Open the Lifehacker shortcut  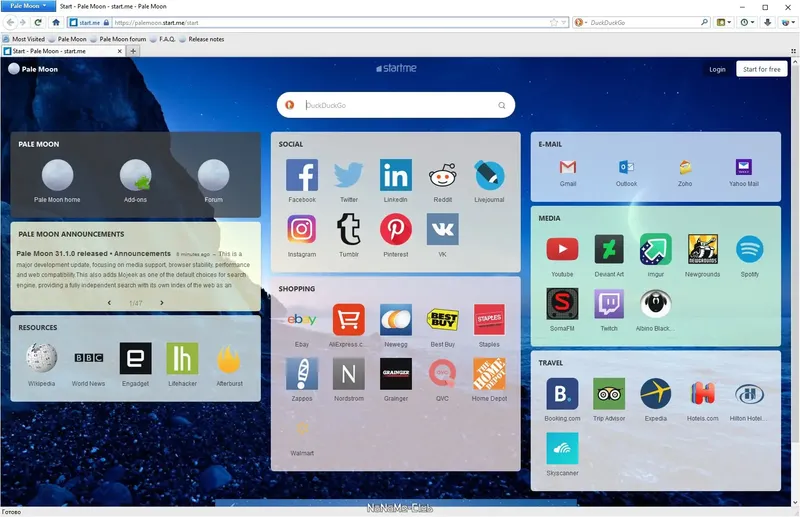click(x=182, y=358)
